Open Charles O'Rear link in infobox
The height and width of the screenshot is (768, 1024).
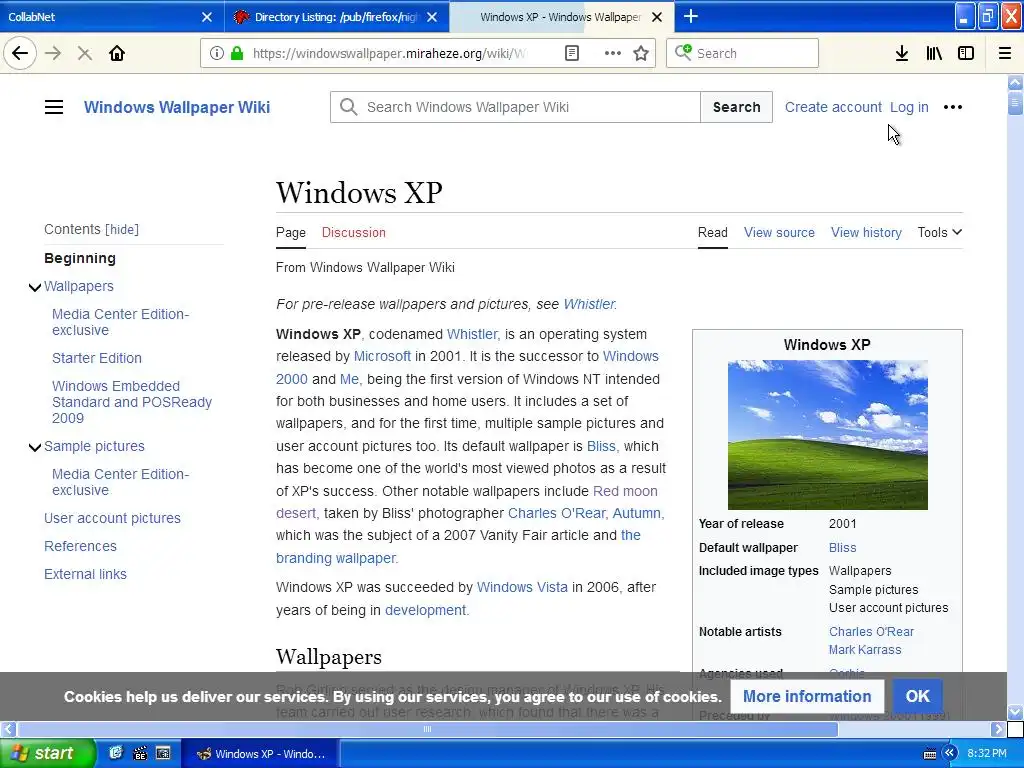tap(871, 632)
